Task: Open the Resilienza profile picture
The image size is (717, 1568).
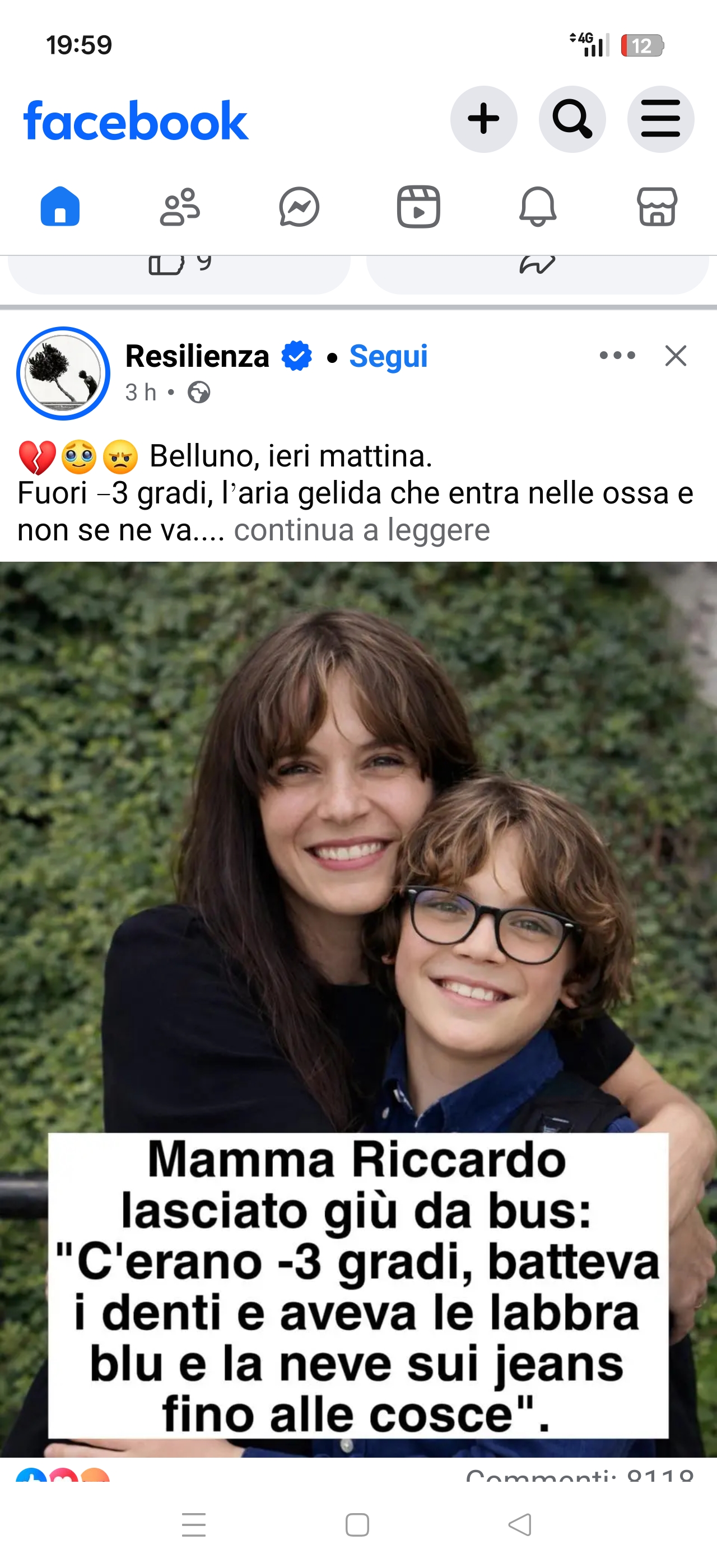Action: point(63,374)
